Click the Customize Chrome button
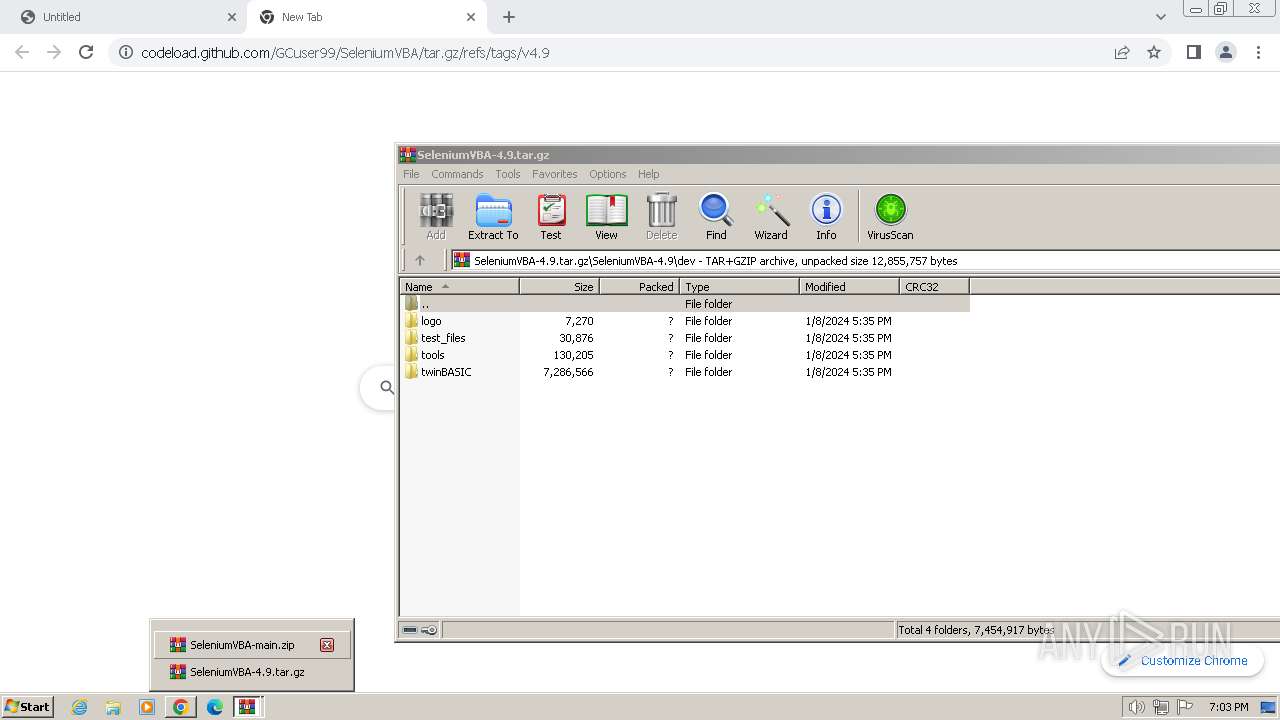The width and height of the screenshot is (1280, 720). [x=1182, y=660]
